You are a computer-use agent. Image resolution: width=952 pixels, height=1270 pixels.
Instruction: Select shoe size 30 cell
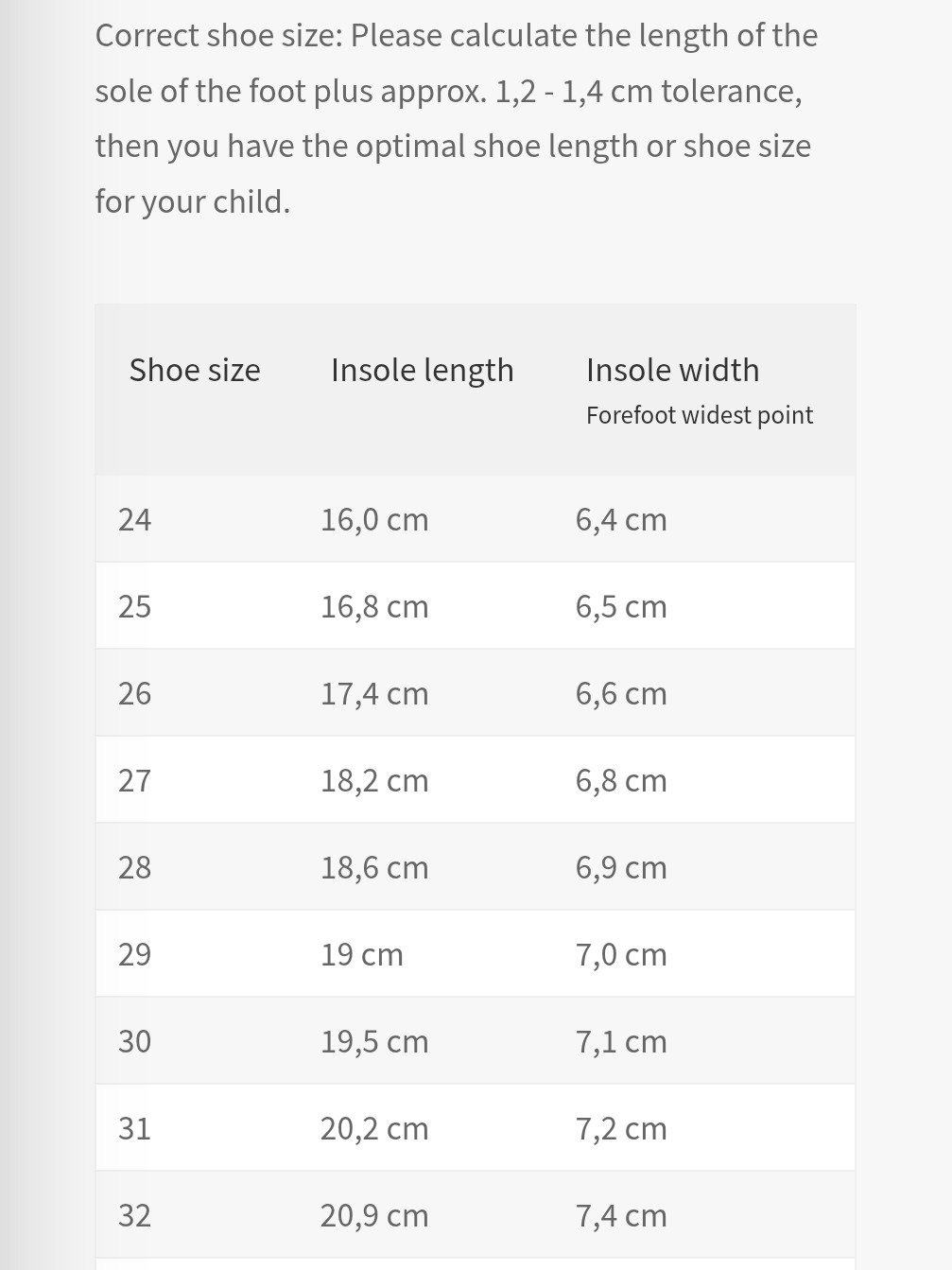[x=134, y=1041]
